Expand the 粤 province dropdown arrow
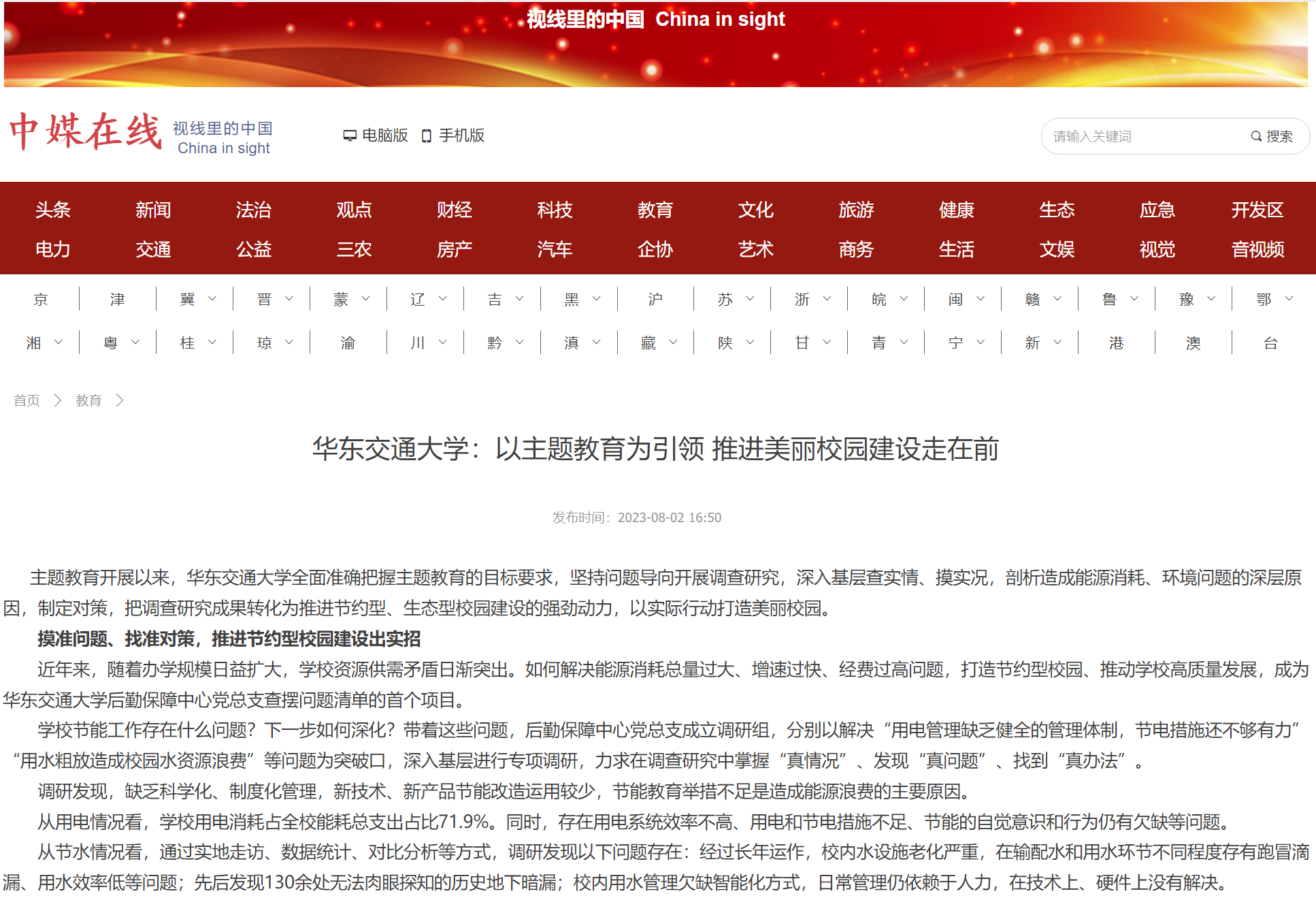Viewport: 1316px width, 898px height. click(135, 342)
